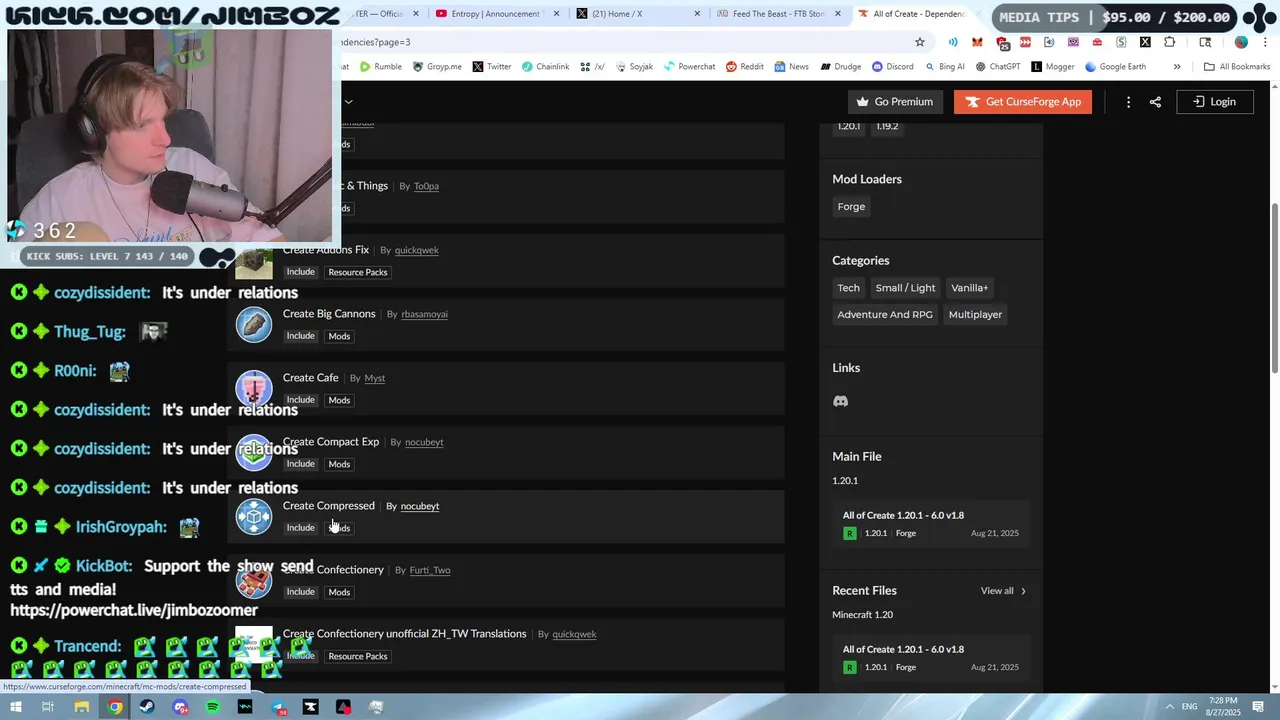This screenshot has width=1280, height=720.
Task: Click the Create Cafe mod icon
Action: [x=254, y=388]
